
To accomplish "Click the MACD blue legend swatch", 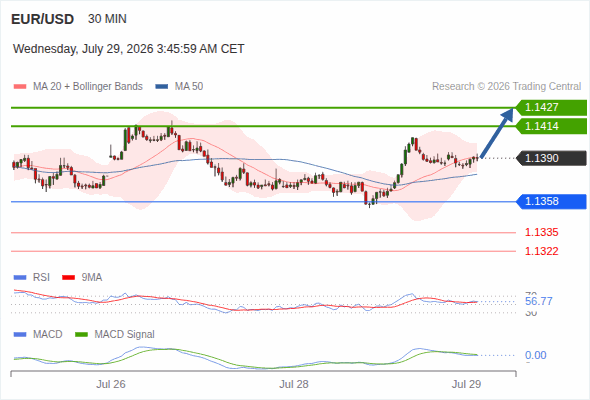I will pos(20,335).
